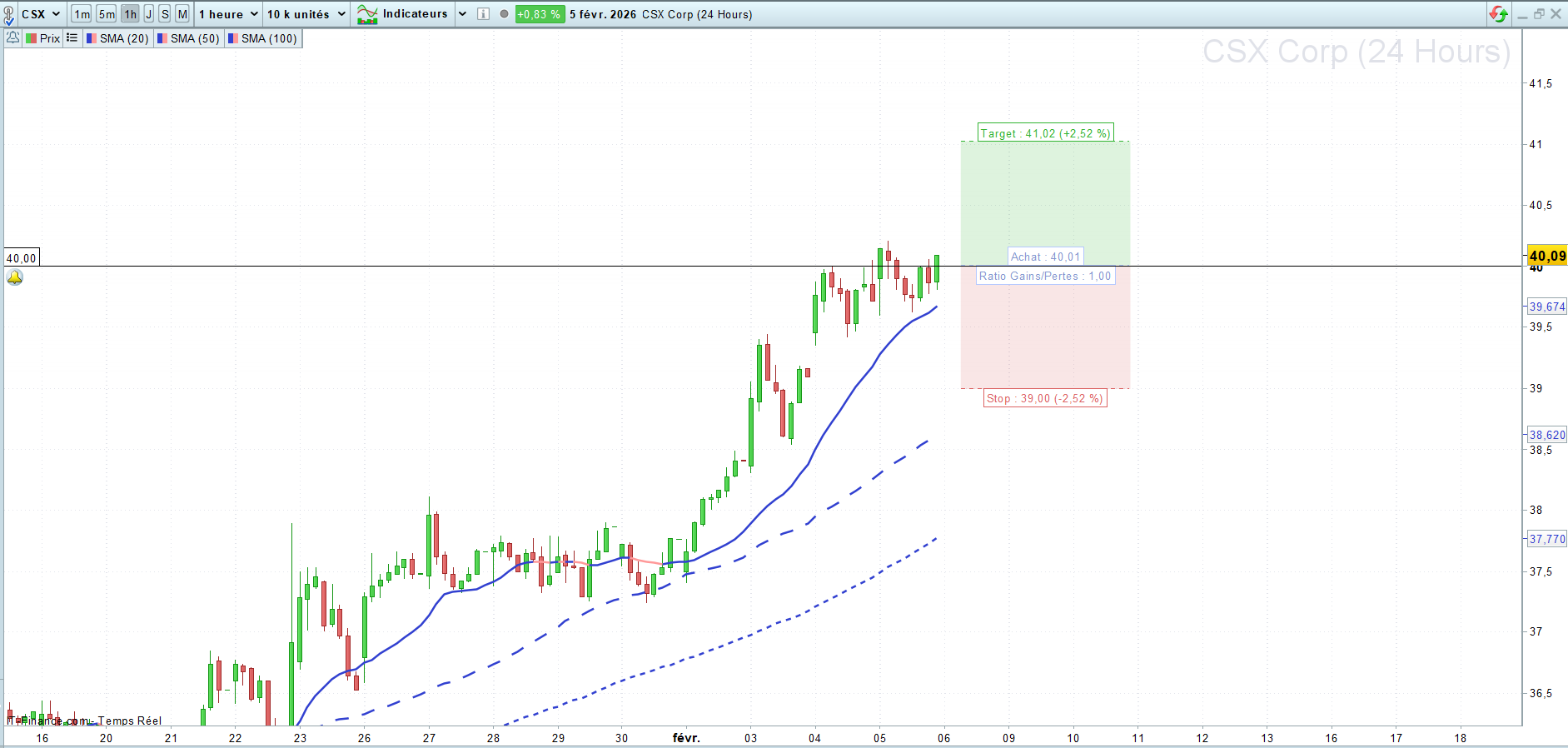
Task: Click the SMA value tag 37,770
Action: [1547, 539]
